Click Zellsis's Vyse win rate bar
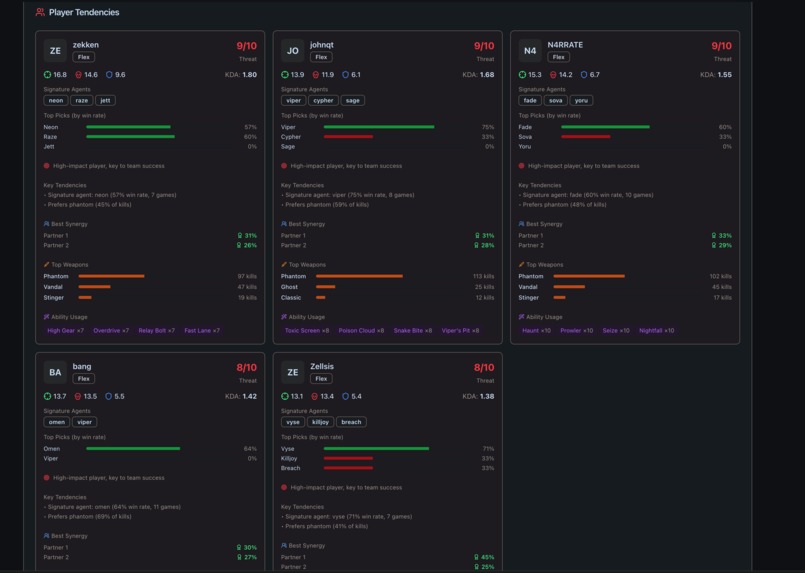Image resolution: width=805 pixels, height=573 pixels. pos(376,449)
